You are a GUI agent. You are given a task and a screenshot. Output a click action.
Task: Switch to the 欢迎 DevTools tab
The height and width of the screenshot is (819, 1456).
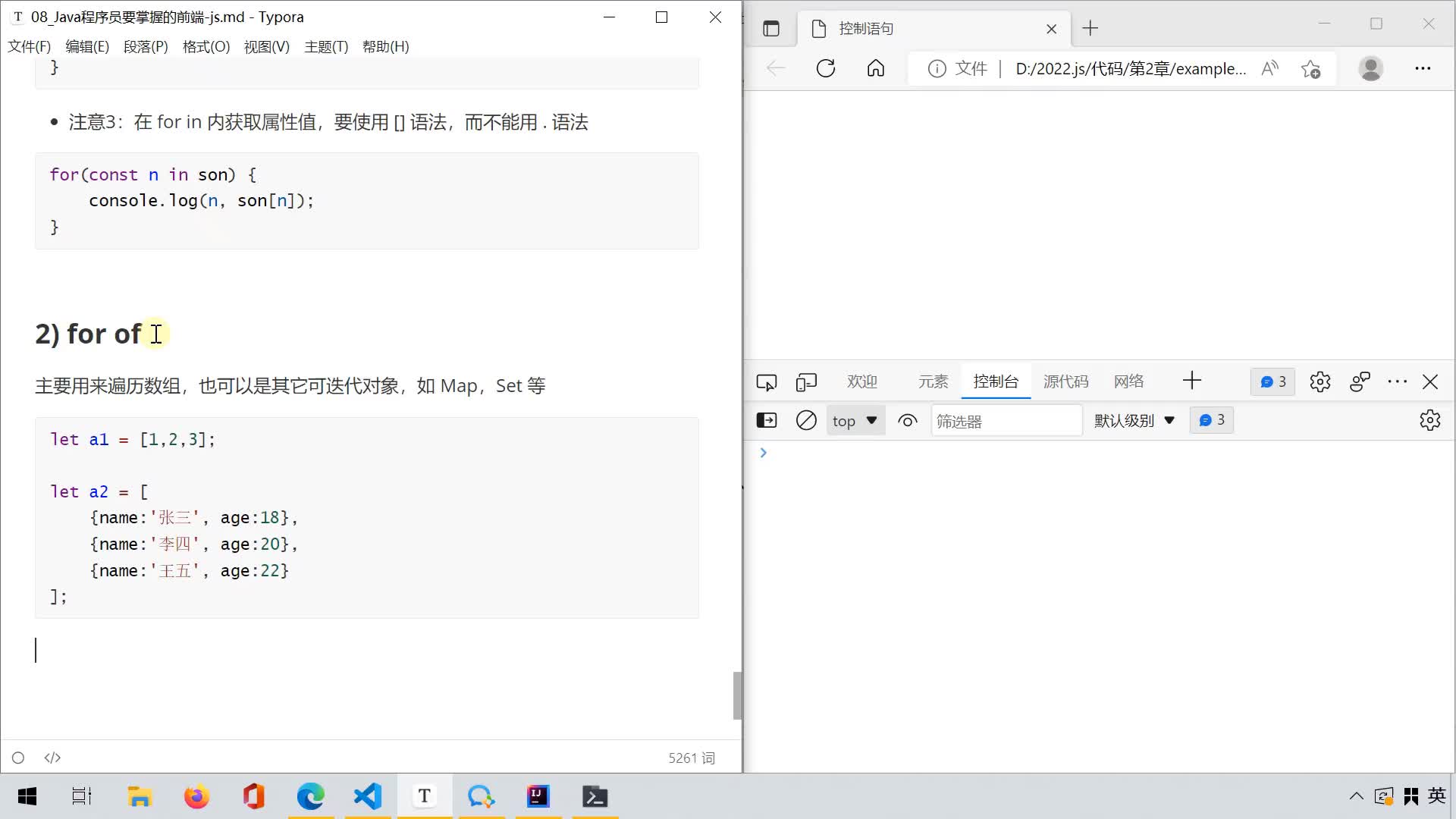tap(862, 382)
